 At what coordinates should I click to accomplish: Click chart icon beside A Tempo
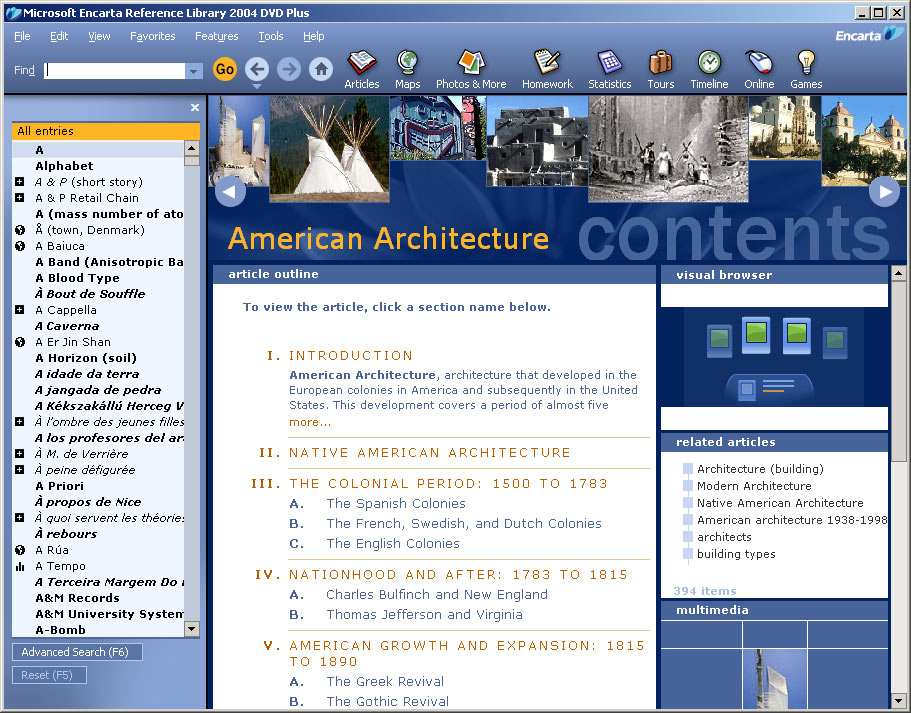click(20, 566)
